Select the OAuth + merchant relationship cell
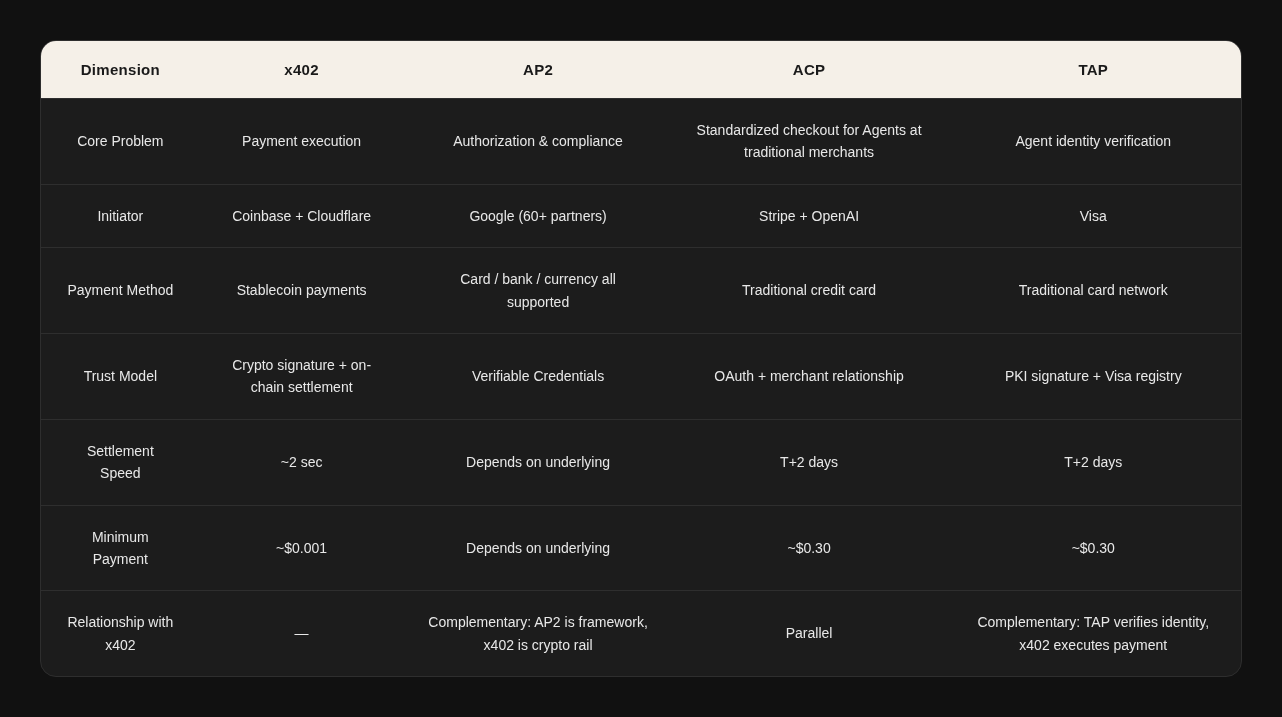The width and height of the screenshot is (1282, 717). 809,376
